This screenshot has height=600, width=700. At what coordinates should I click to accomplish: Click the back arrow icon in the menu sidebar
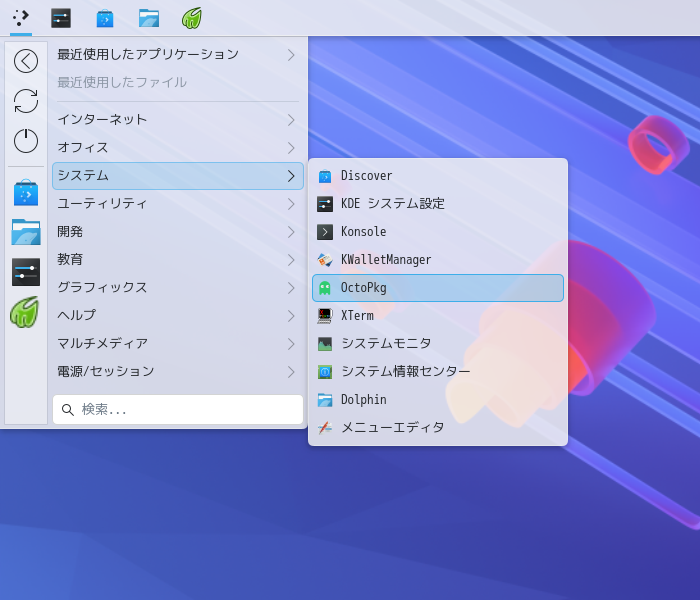click(26, 61)
